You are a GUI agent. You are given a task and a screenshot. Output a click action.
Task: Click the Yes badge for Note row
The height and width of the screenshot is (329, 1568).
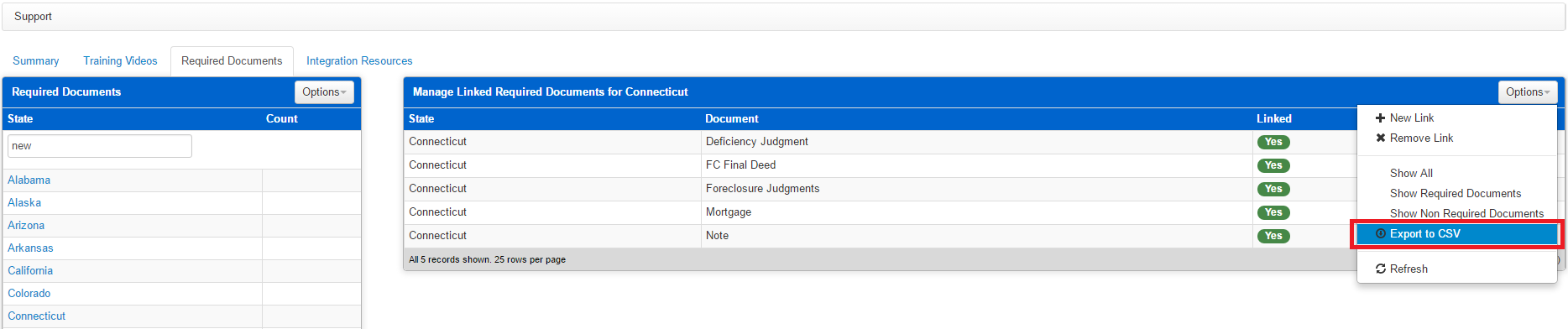[x=1273, y=236]
